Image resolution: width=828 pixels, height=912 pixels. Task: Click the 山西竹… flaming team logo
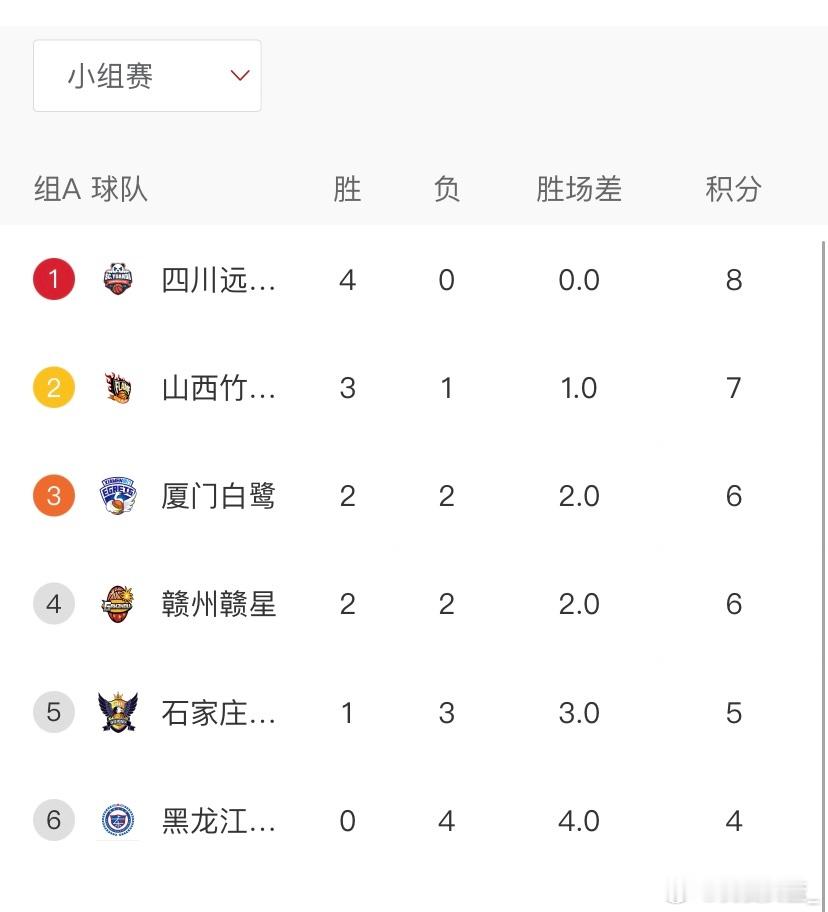(118, 387)
